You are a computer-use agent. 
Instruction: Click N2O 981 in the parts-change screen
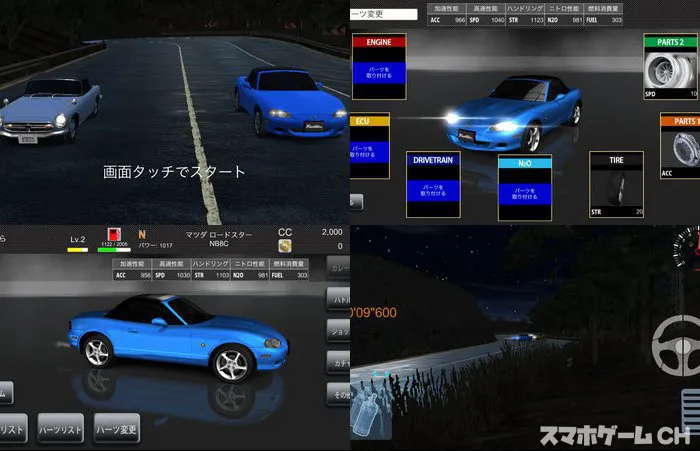564,20
